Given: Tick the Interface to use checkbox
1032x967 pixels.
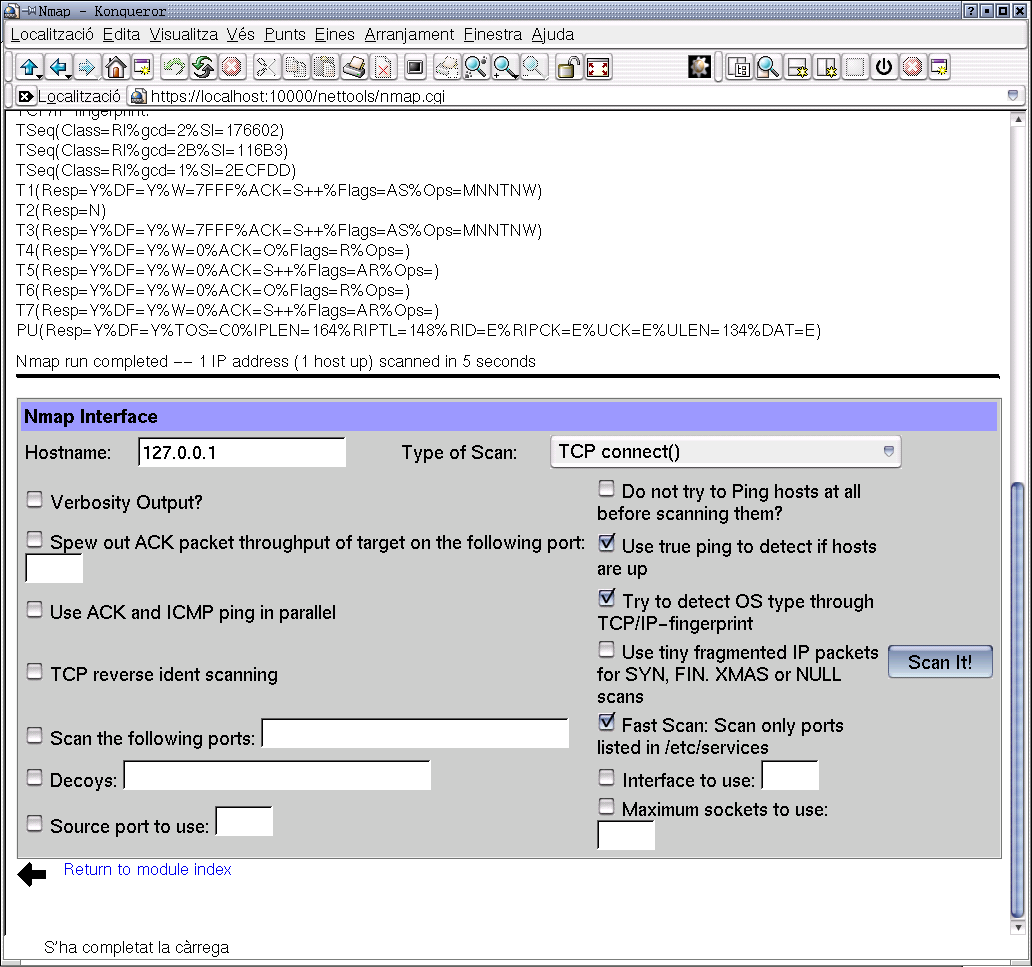Looking at the screenshot, I should pyautogui.click(x=606, y=777).
